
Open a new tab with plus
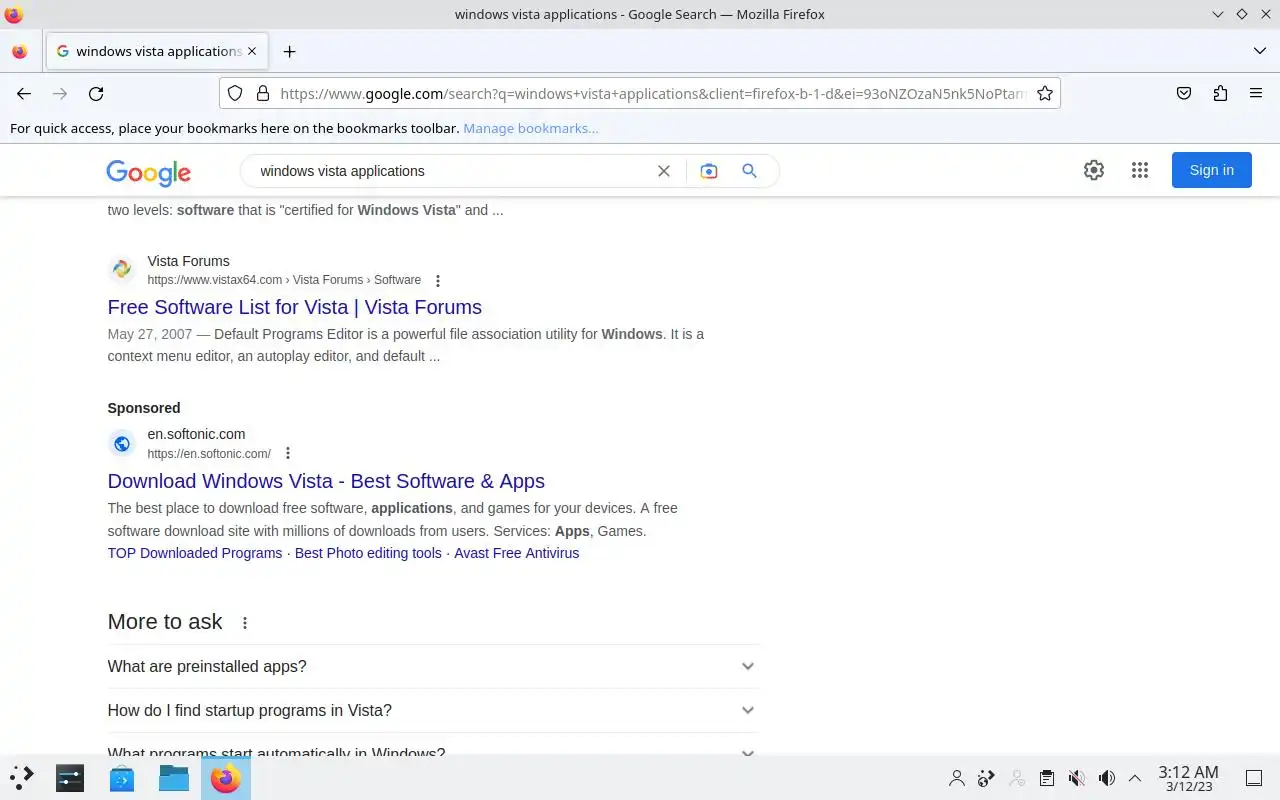click(x=289, y=51)
